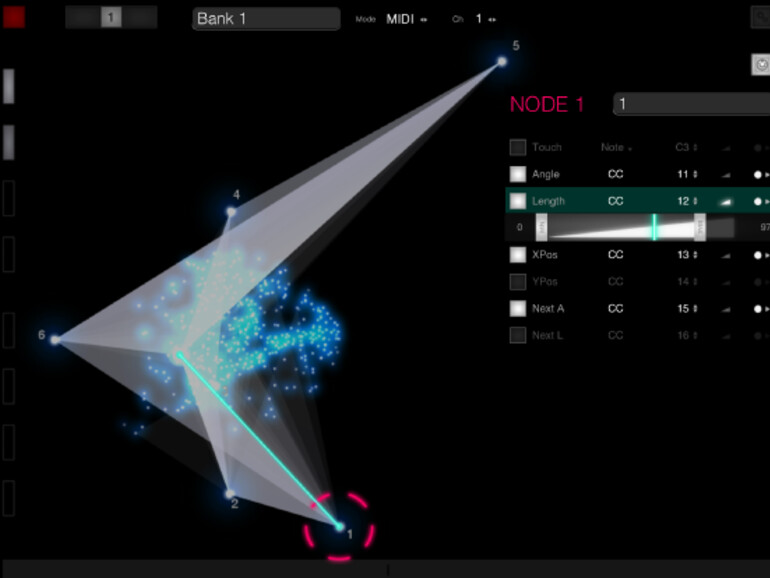The image size is (770, 578).
Task: Open the curve shape icon in YPos row
Action: (x=725, y=282)
